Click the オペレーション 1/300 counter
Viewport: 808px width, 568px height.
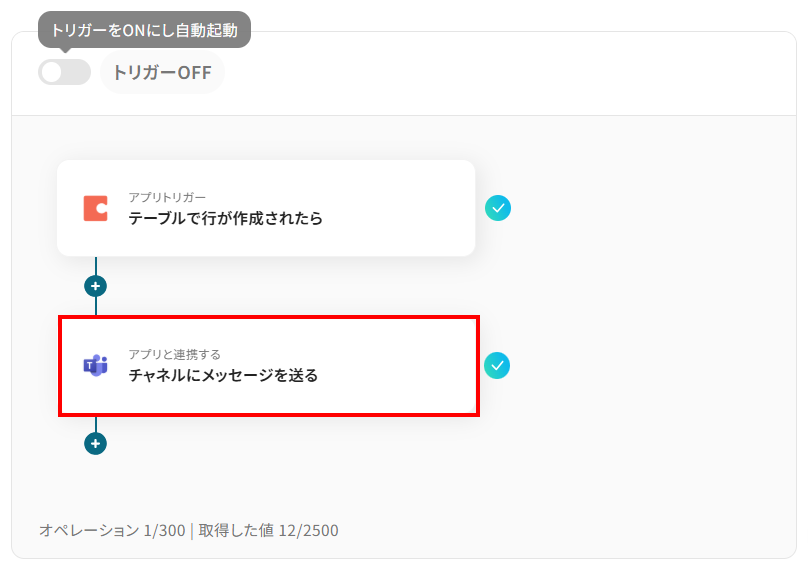click(112, 530)
